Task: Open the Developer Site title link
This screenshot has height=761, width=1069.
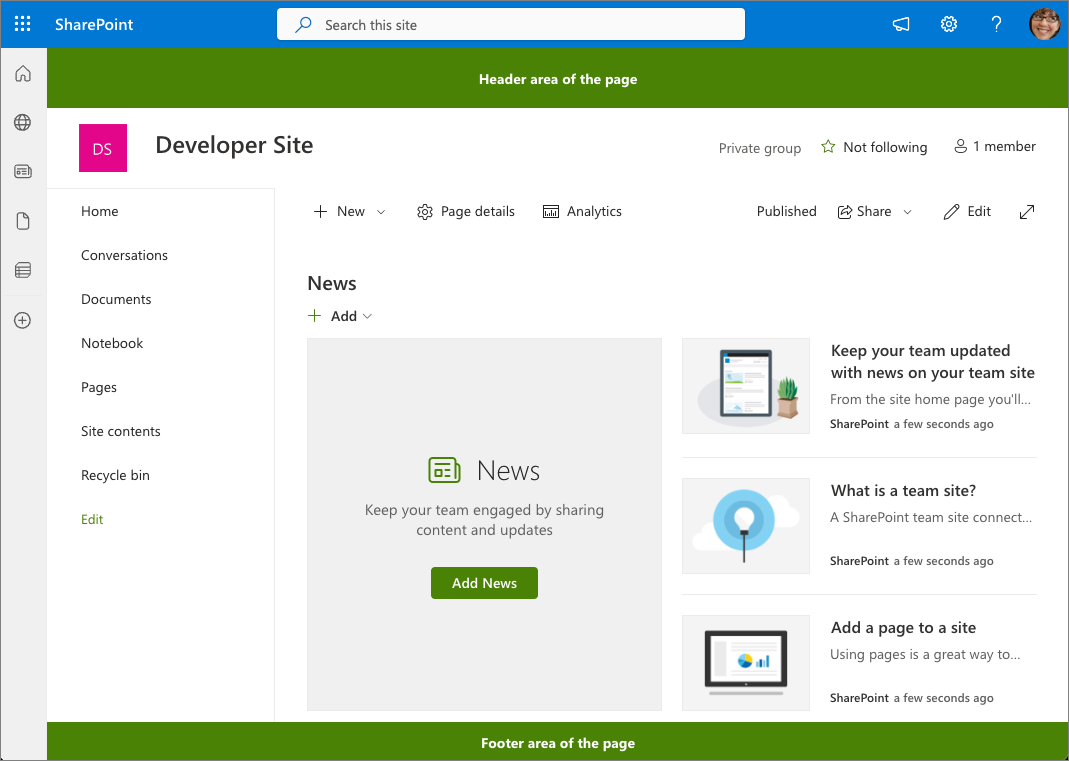Action: [x=234, y=145]
